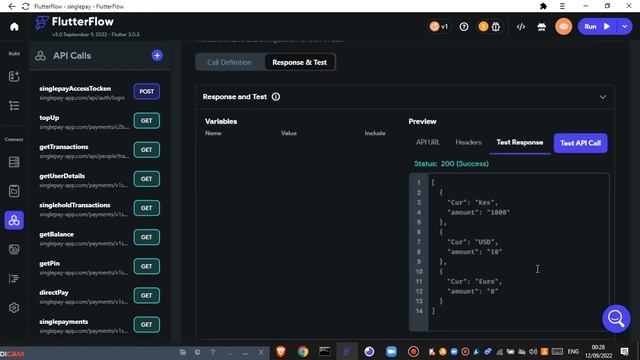
Task: Select the Test Response tab
Action: click(x=520, y=142)
